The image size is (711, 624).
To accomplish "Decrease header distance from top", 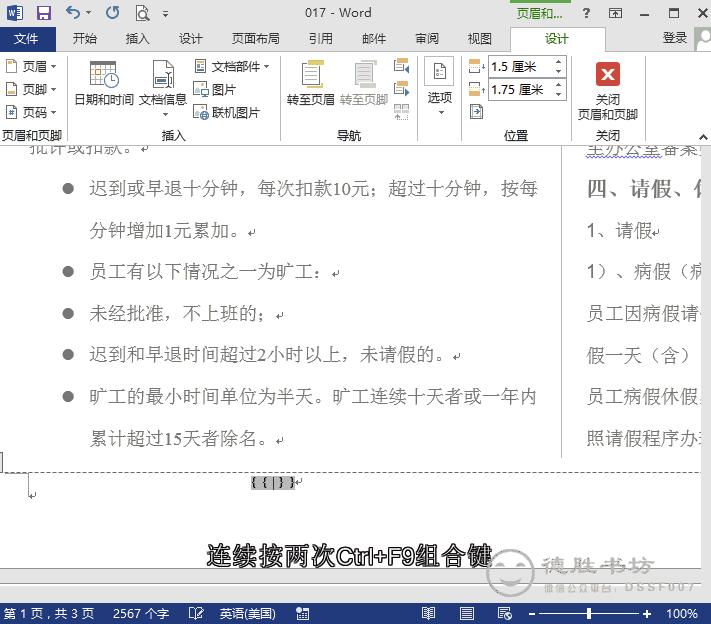I will tap(559, 72).
